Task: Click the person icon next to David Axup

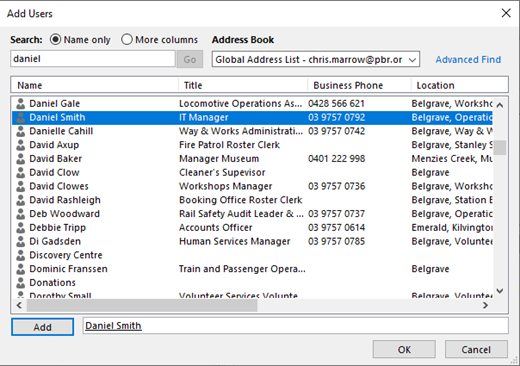Action: coord(21,145)
